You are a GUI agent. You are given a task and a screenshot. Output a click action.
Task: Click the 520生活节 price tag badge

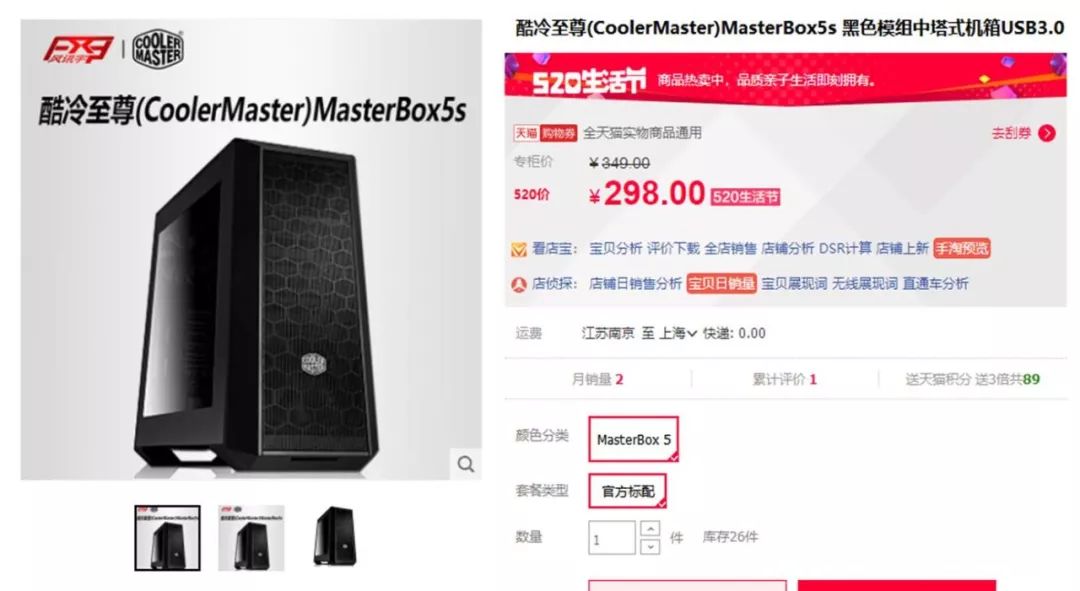point(745,197)
